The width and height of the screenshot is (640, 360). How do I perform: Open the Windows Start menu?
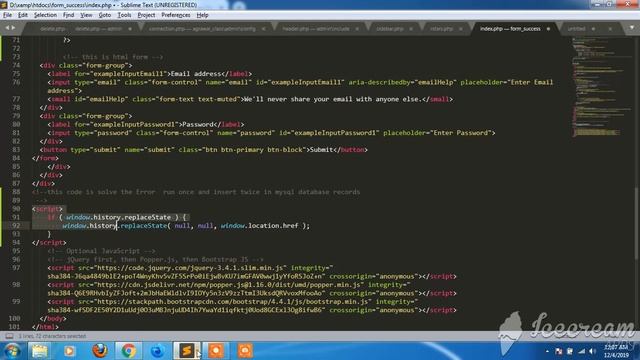12,351
